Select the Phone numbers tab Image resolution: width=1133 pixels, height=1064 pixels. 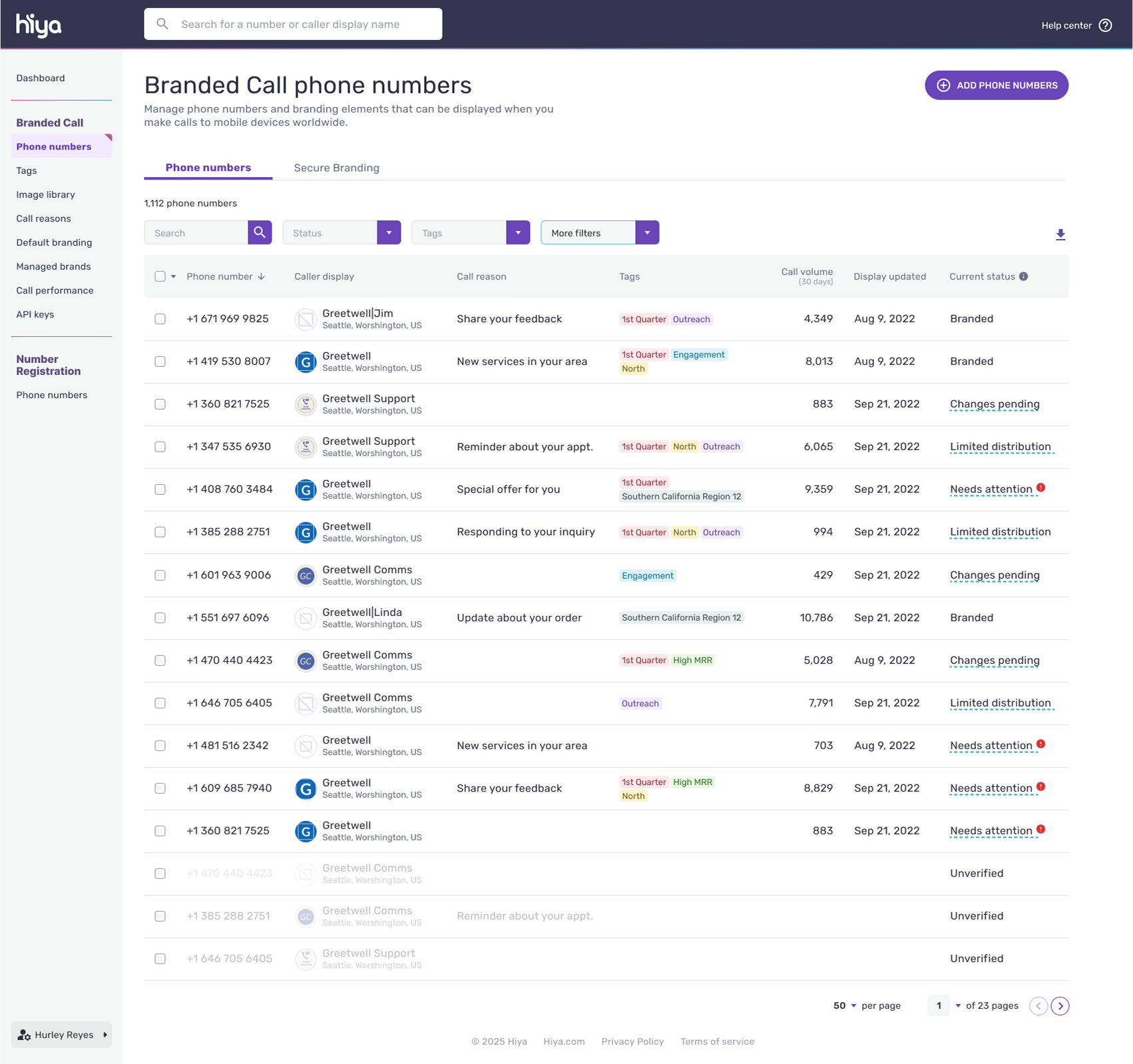coord(208,168)
